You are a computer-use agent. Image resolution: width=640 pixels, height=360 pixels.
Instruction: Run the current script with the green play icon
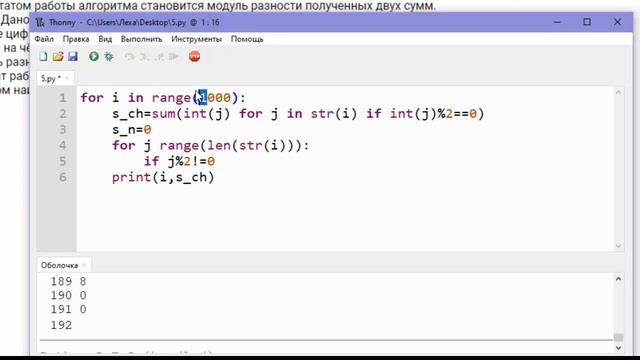point(94,56)
